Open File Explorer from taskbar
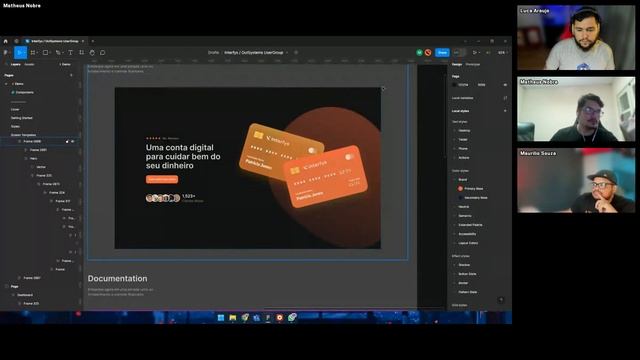 point(233,318)
